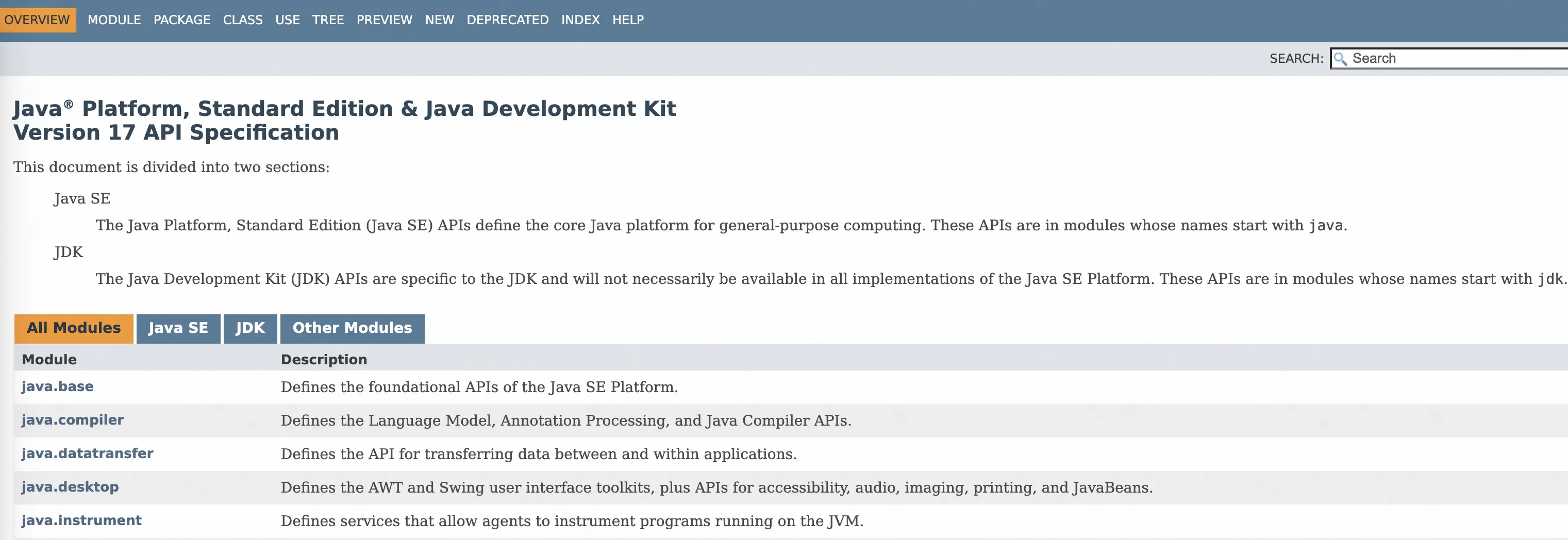1568x540 pixels.
Task: Open the java.instrument module link
Action: click(81, 520)
